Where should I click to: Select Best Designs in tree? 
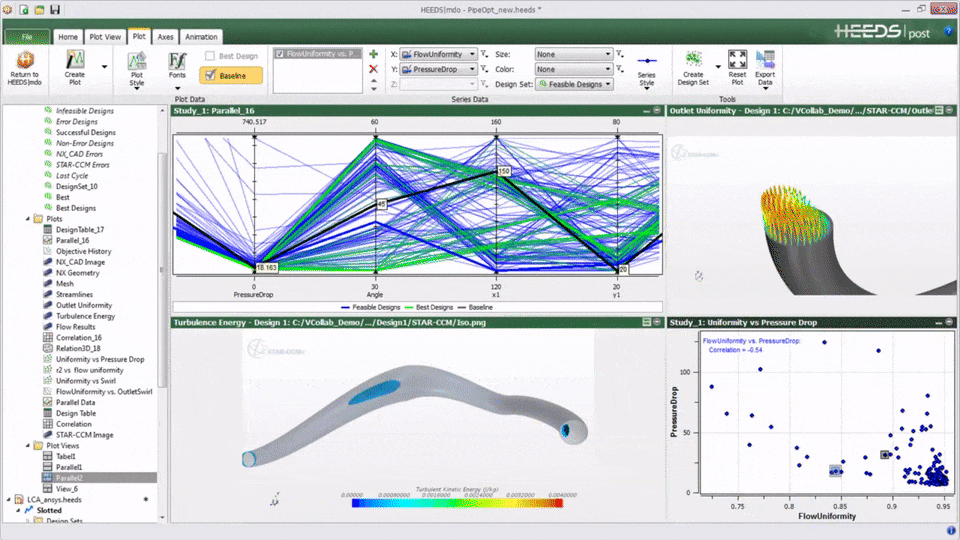pyautogui.click(x=76, y=208)
